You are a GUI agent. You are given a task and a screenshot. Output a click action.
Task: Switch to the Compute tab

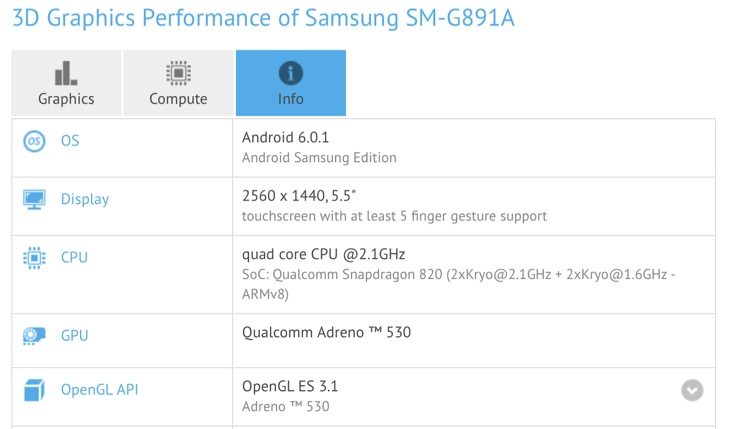[x=178, y=83]
